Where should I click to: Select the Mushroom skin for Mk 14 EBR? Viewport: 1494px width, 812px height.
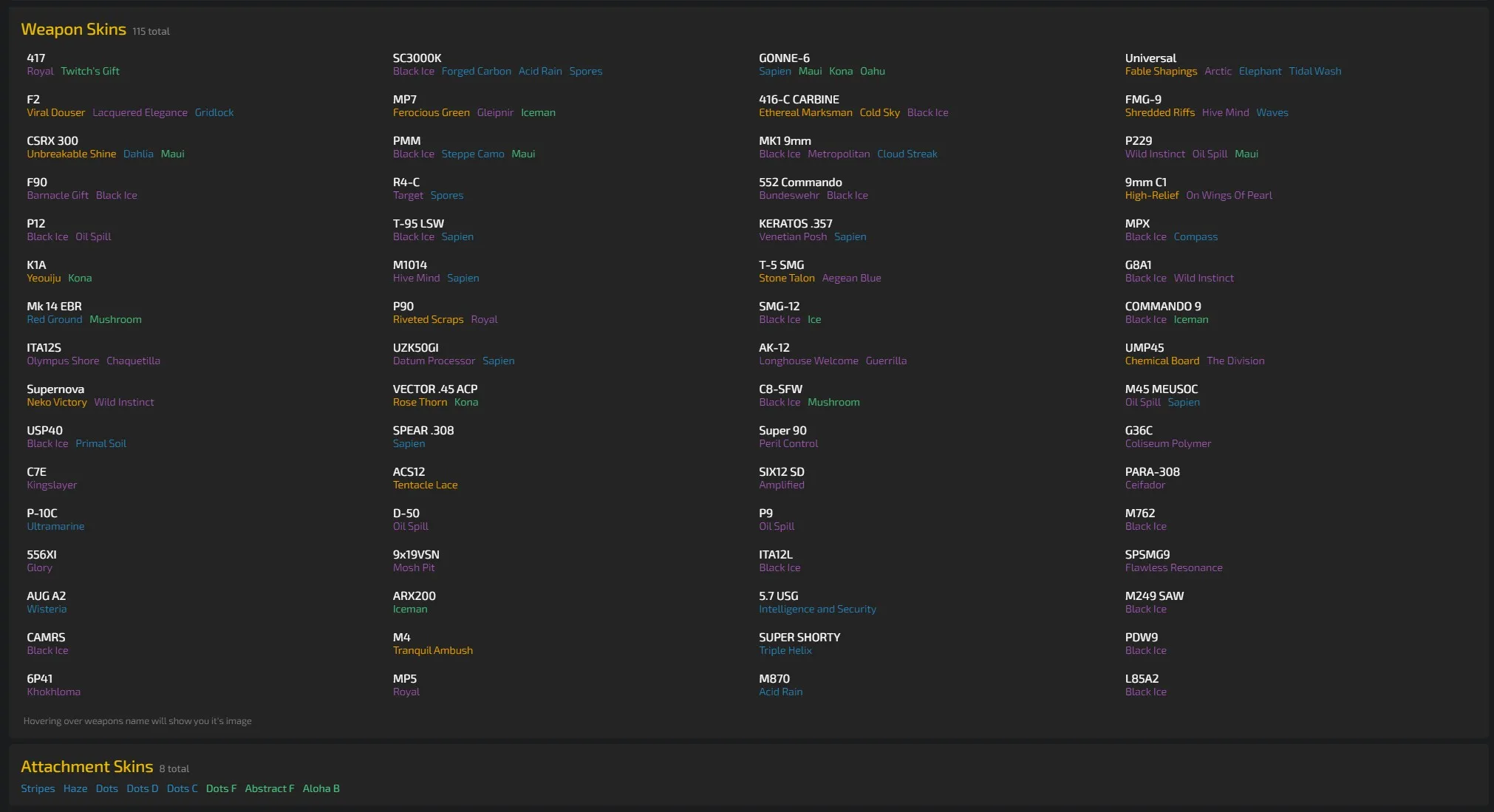pos(115,319)
